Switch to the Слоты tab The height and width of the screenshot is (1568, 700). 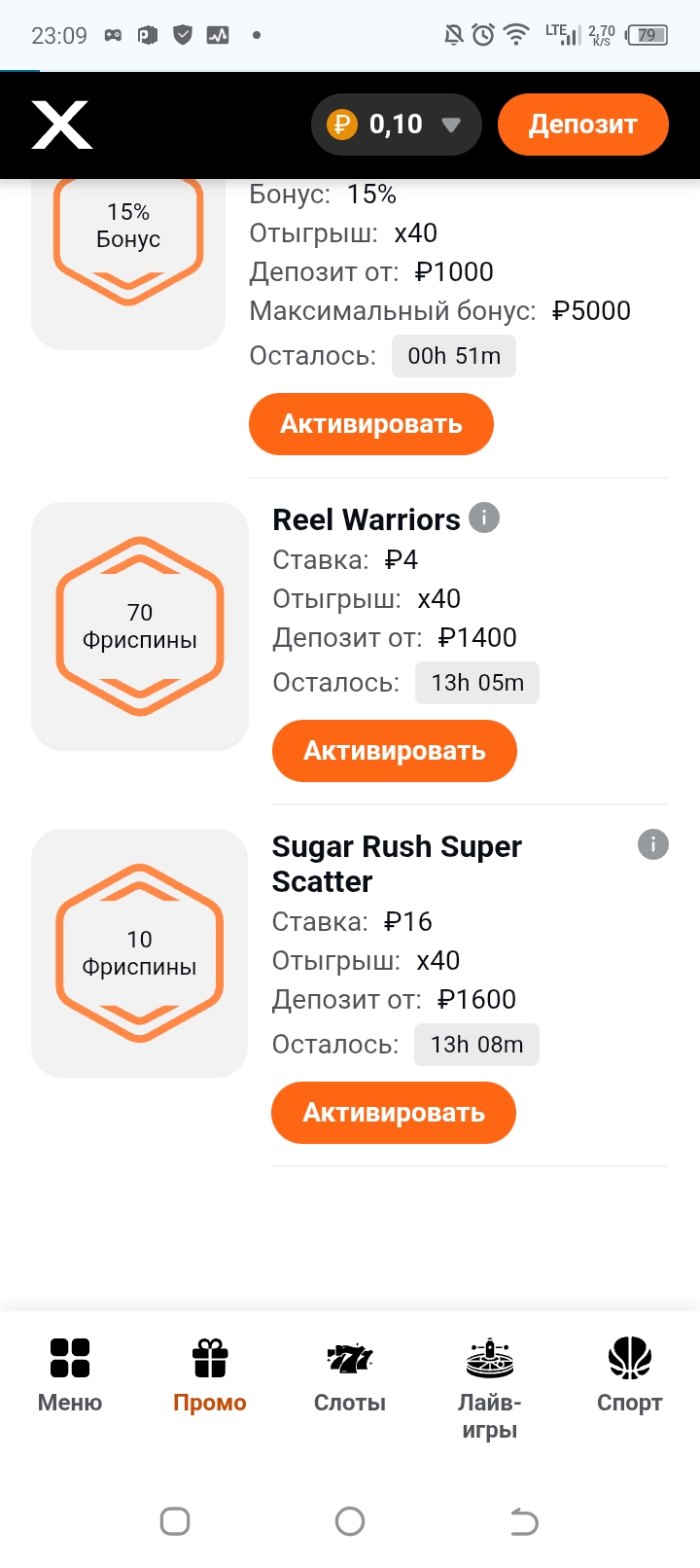350,1373
